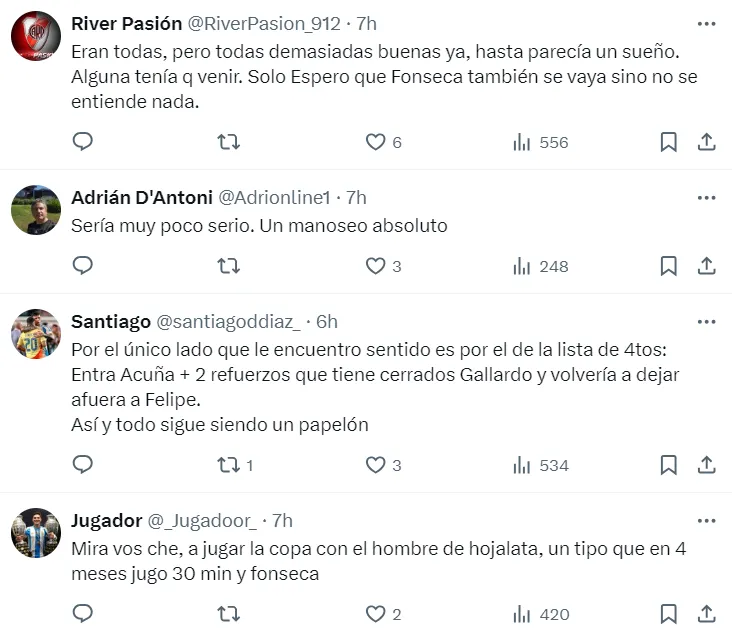View analytics showing 248 views
732x632 pixels.
(x=540, y=266)
